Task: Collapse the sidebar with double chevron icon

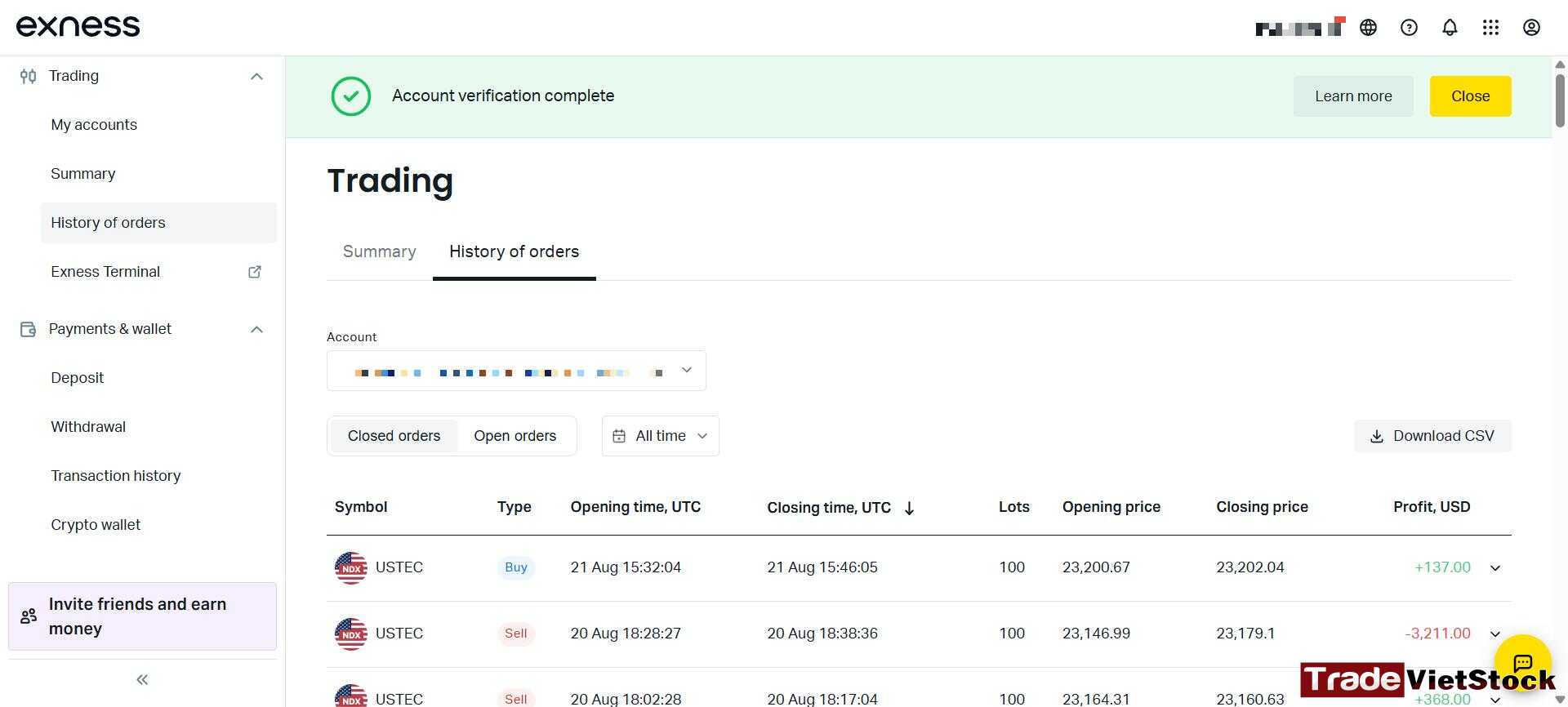Action: point(142,679)
